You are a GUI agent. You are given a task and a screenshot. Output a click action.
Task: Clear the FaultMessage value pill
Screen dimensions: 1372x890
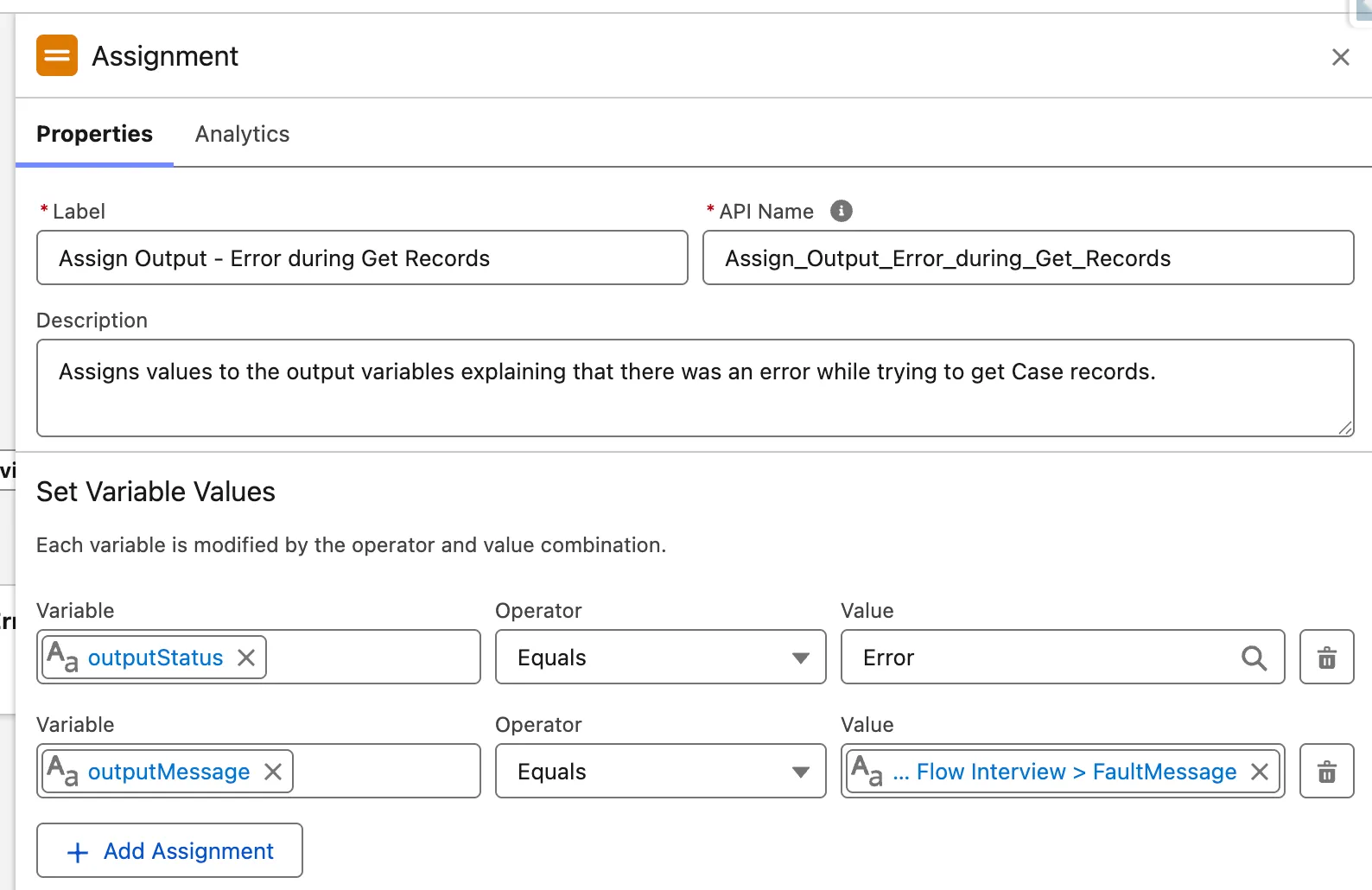point(1260,772)
